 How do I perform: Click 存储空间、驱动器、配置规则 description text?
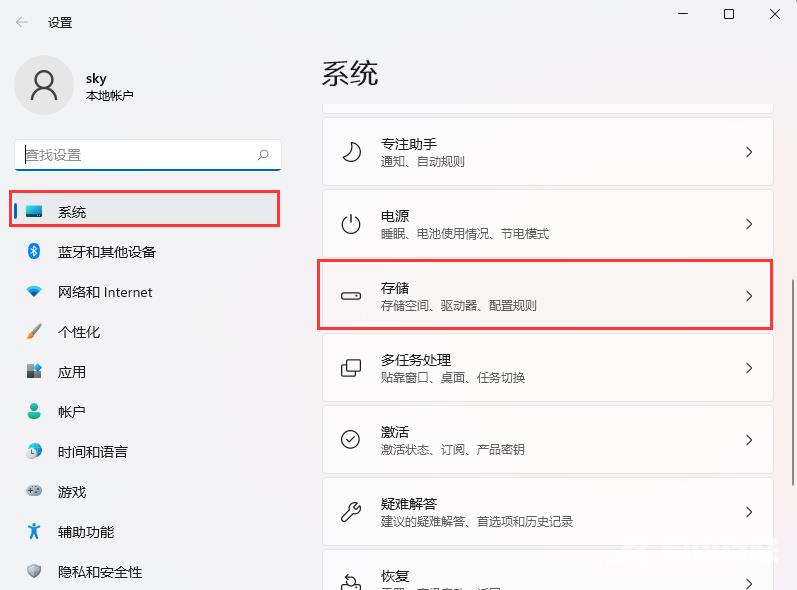click(x=458, y=305)
